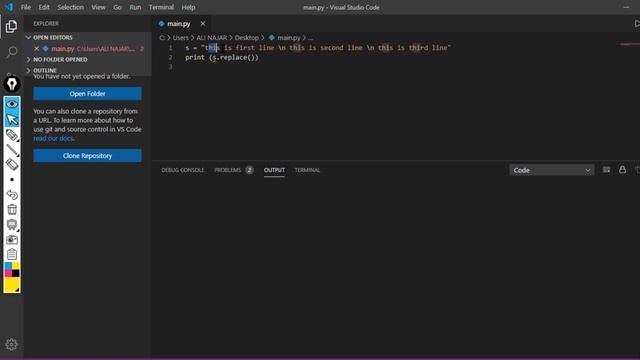The width and height of the screenshot is (640, 360).
Task: Open Epic Pen whiteboard tool
Action: (12, 224)
